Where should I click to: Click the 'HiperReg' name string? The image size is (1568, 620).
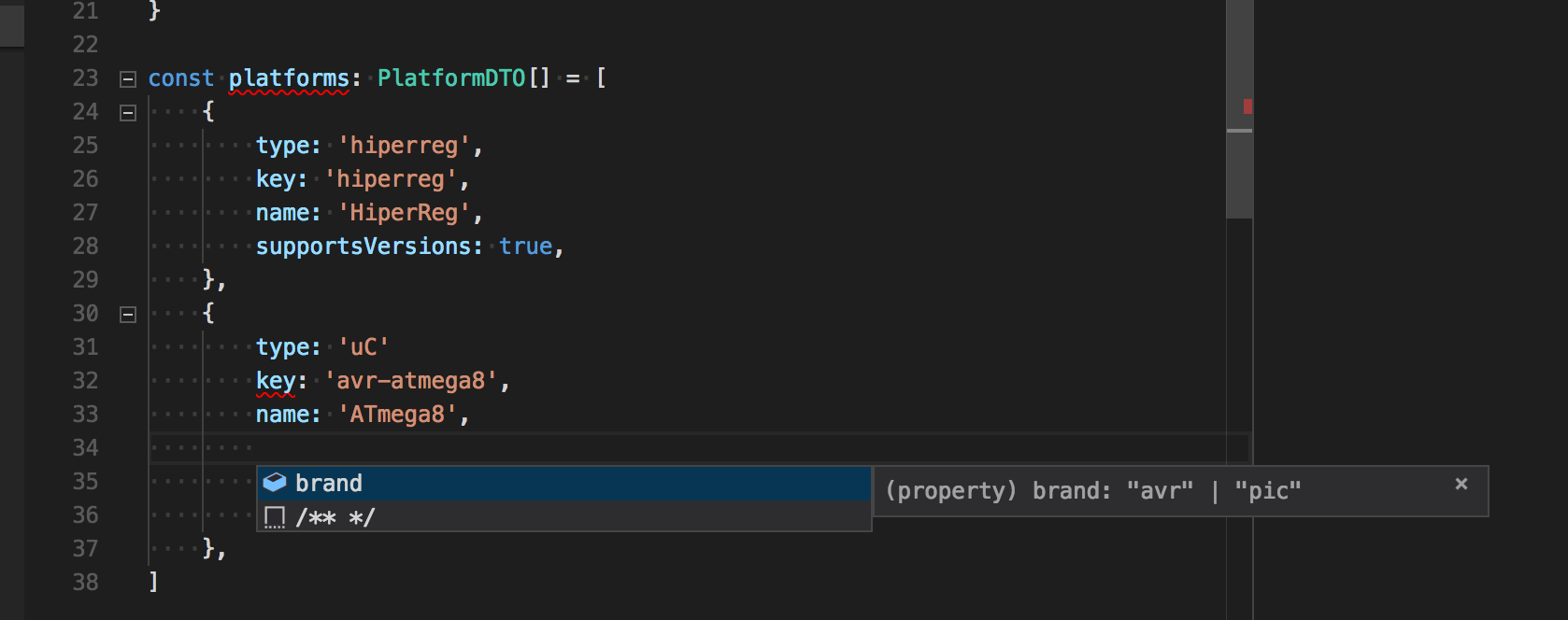(404, 213)
